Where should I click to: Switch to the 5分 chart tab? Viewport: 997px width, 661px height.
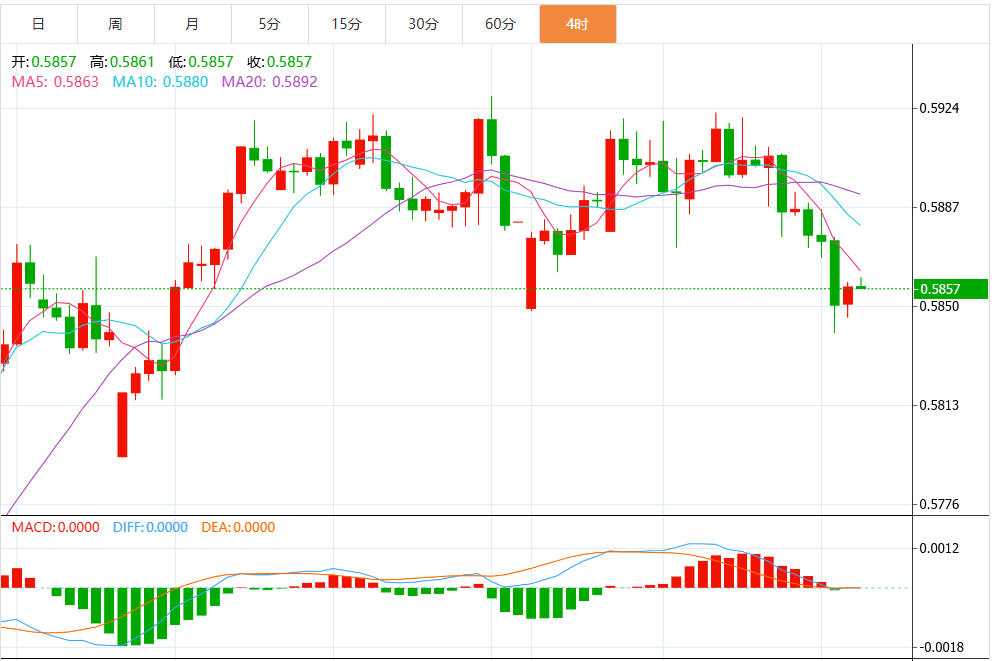tap(270, 24)
